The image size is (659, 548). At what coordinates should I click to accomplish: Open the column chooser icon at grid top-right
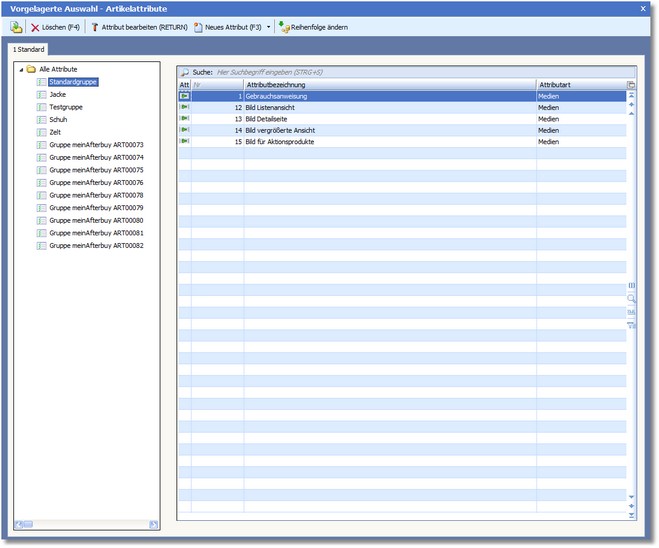[631, 85]
